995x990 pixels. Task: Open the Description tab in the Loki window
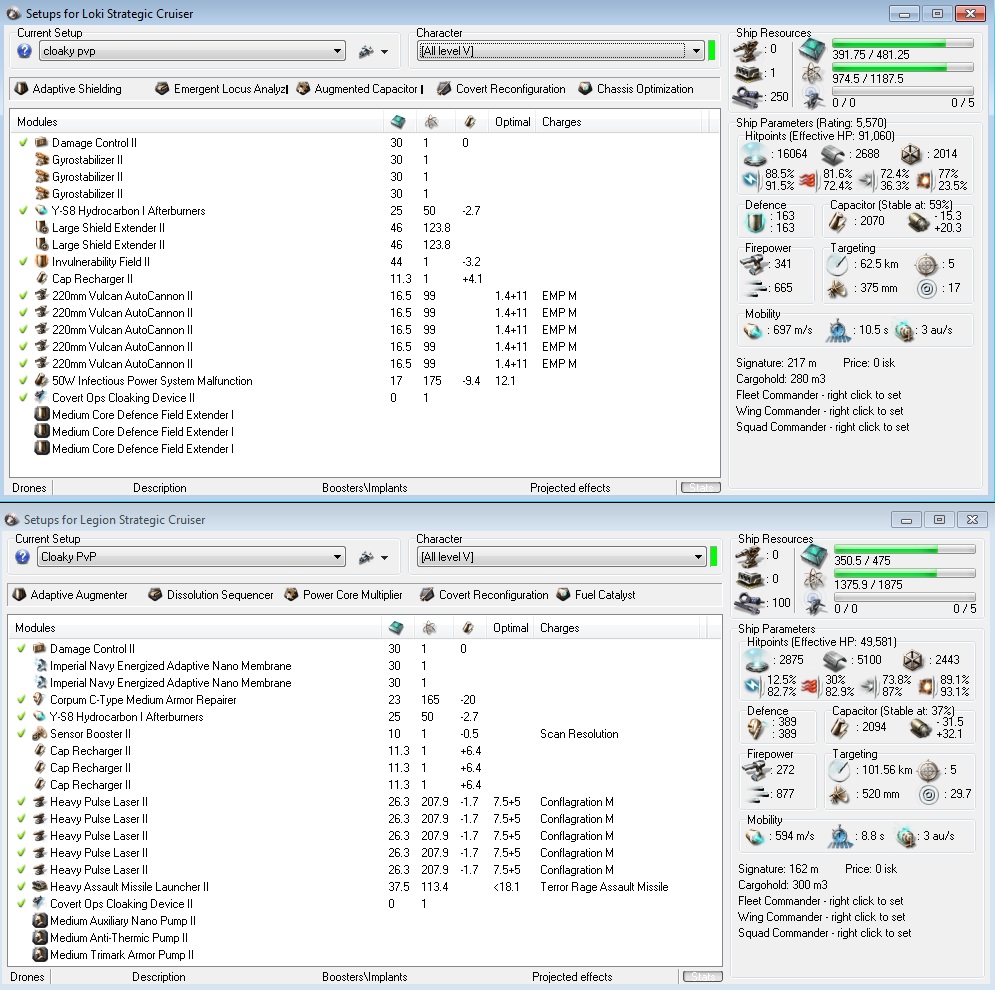pos(159,487)
